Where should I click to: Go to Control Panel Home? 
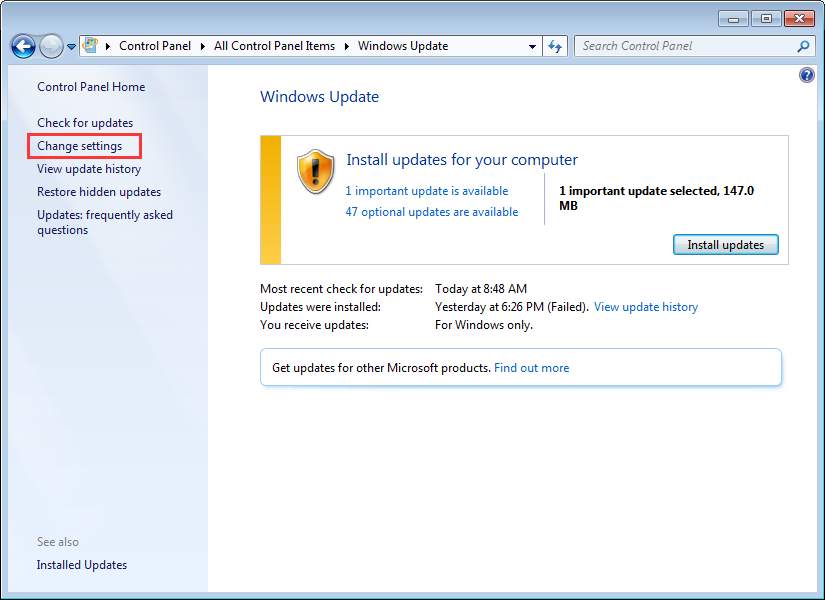point(91,87)
